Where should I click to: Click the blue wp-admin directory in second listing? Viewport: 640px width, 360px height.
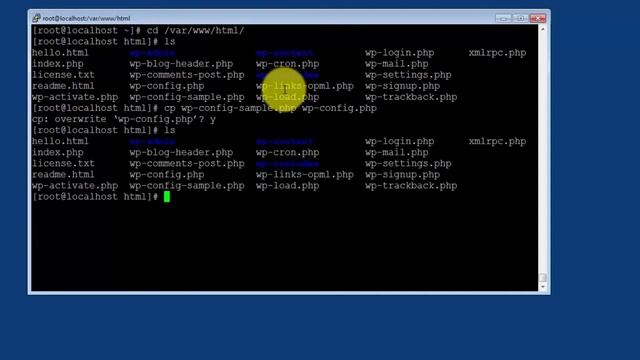[x=153, y=142]
